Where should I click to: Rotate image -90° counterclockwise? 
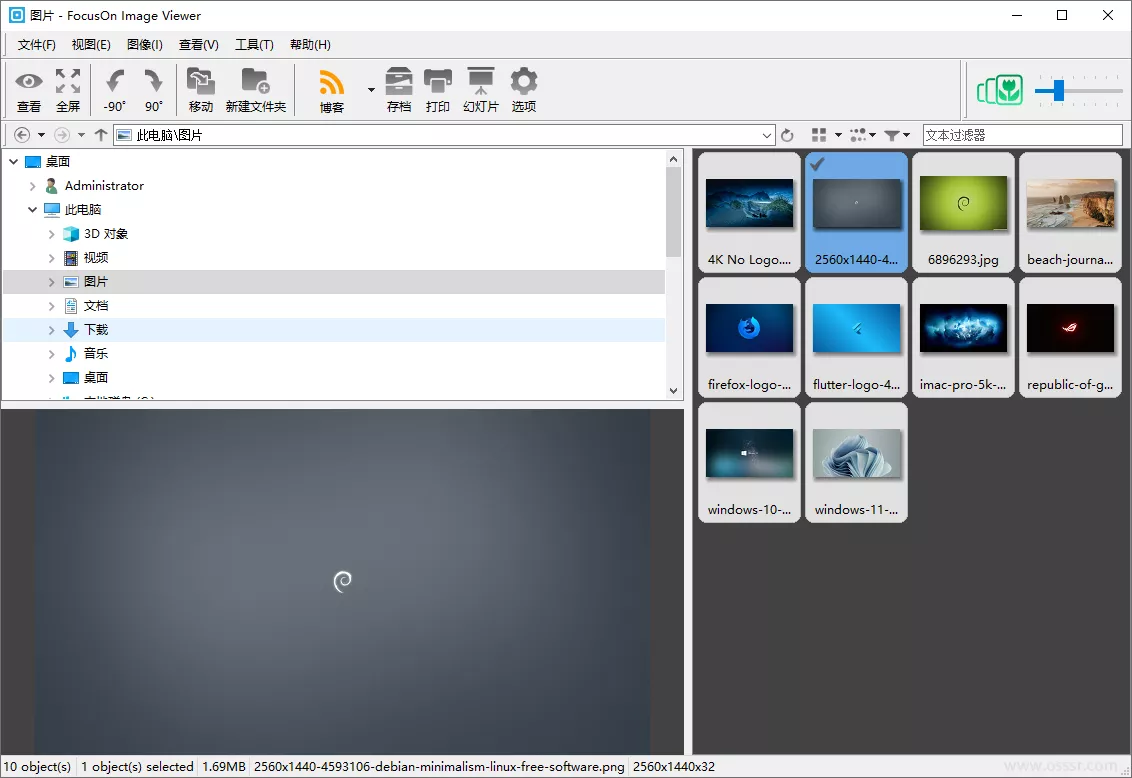(115, 90)
